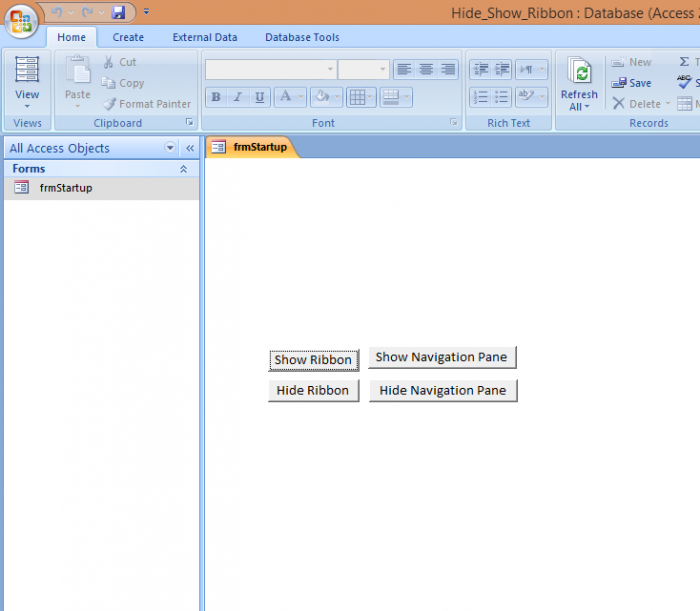The image size is (700, 611).
Task: Click the Align Text Left icon
Action: 403,69
